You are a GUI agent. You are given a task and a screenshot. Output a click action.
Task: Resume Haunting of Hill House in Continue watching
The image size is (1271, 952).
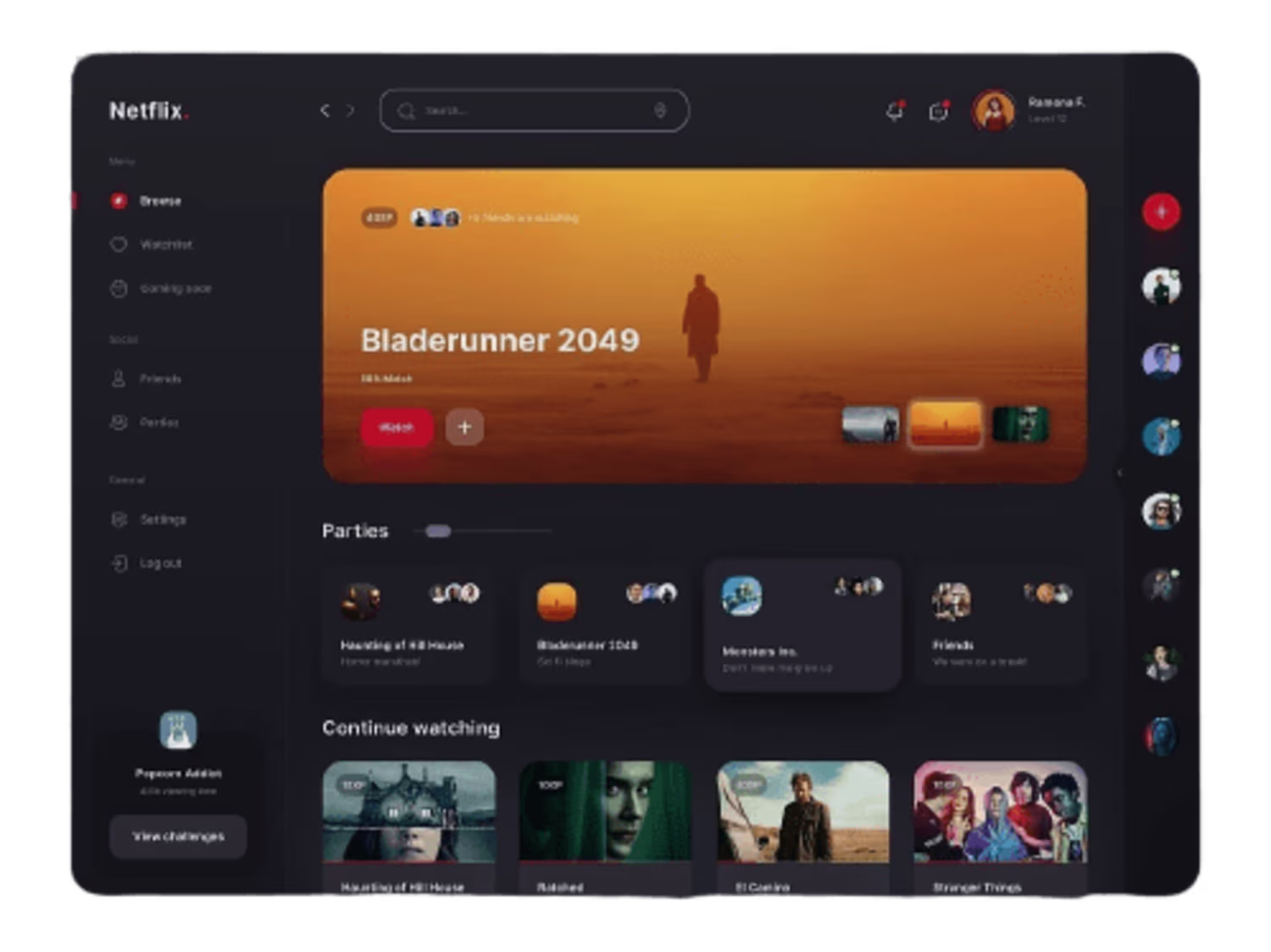[x=408, y=828]
